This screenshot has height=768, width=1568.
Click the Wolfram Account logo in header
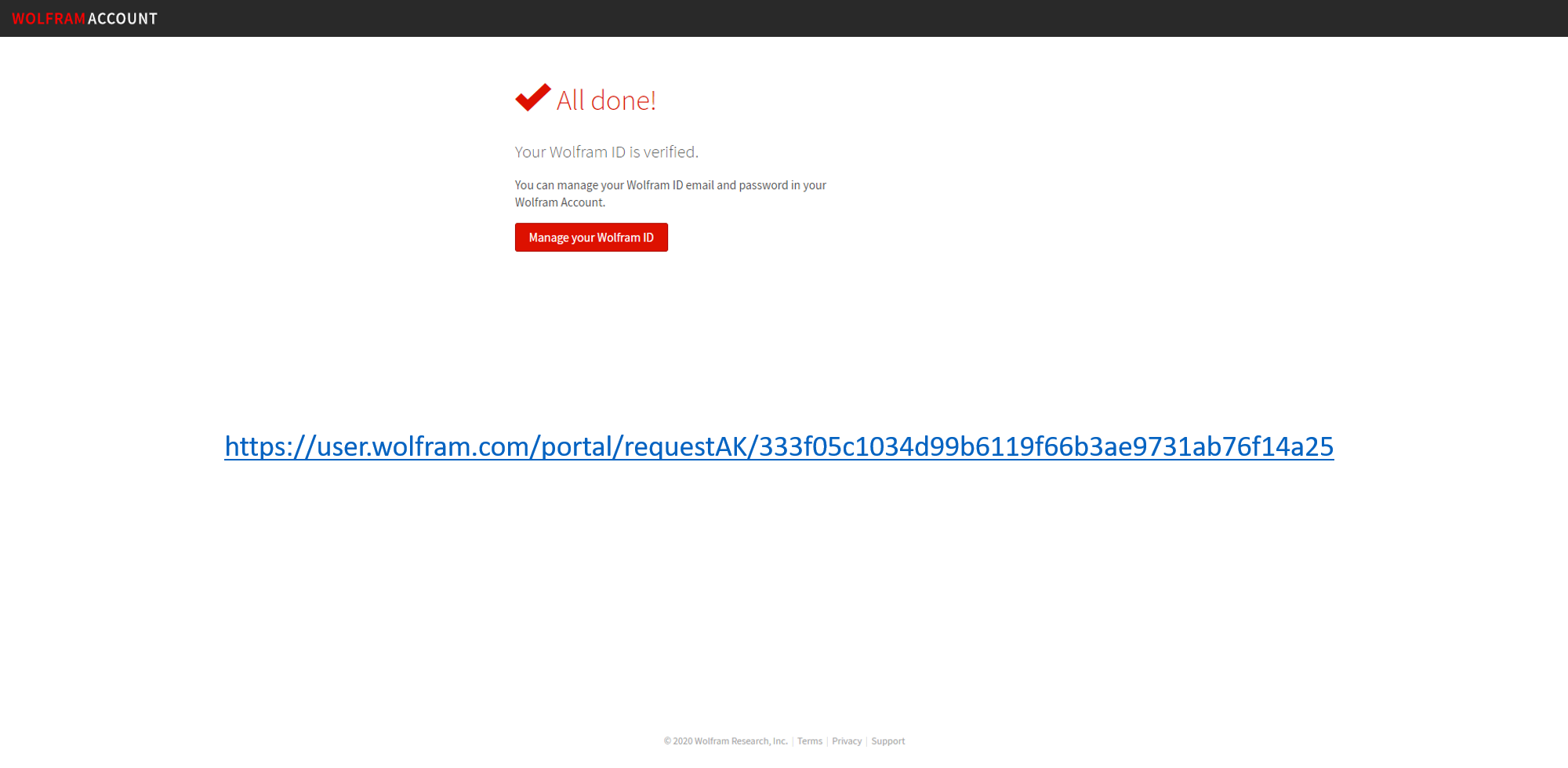(85, 18)
